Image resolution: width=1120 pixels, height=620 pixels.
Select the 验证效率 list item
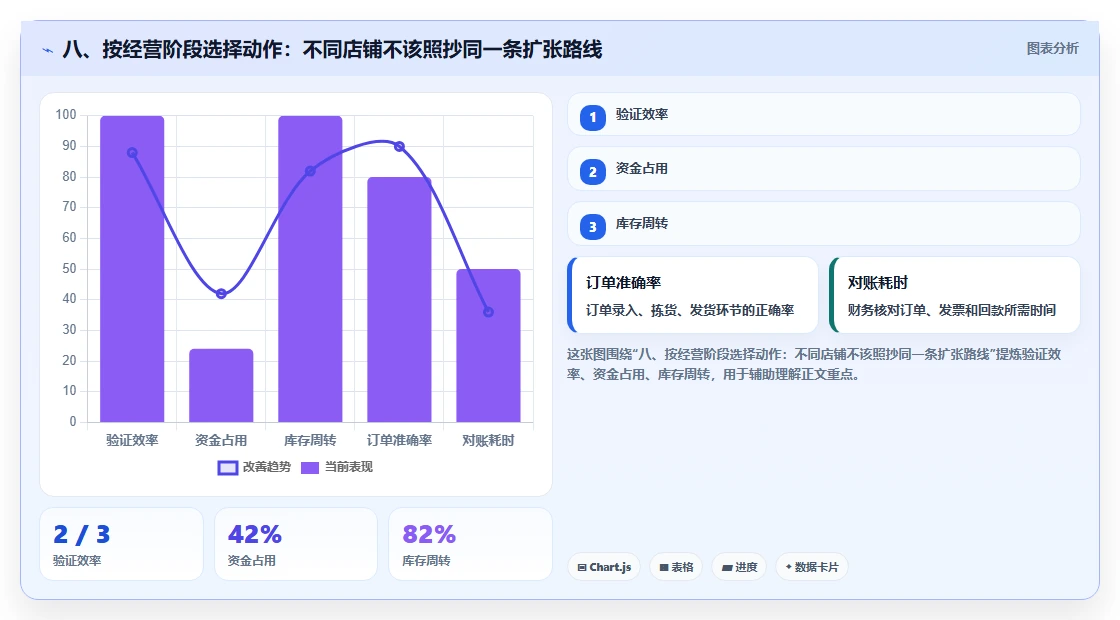[824, 114]
